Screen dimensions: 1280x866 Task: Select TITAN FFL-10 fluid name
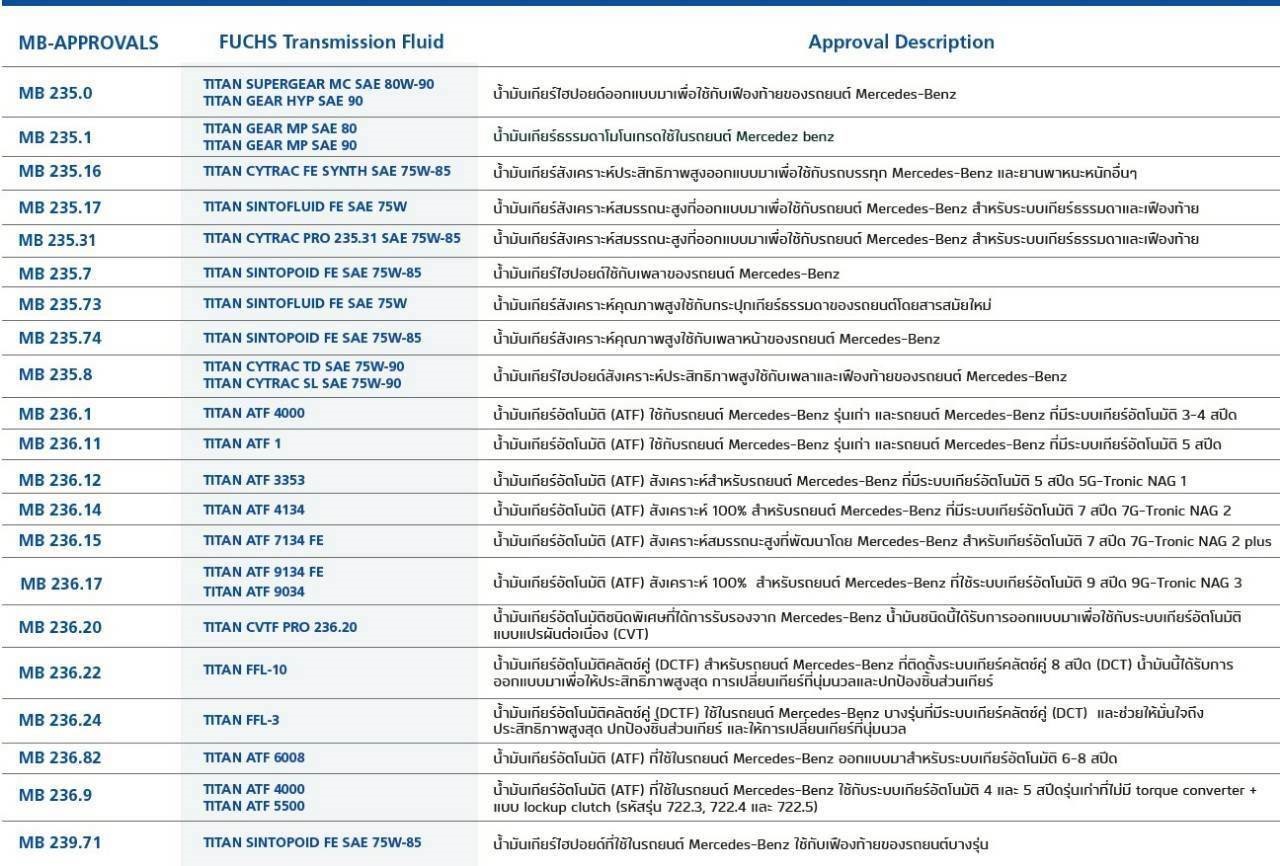click(x=245, y=669)
